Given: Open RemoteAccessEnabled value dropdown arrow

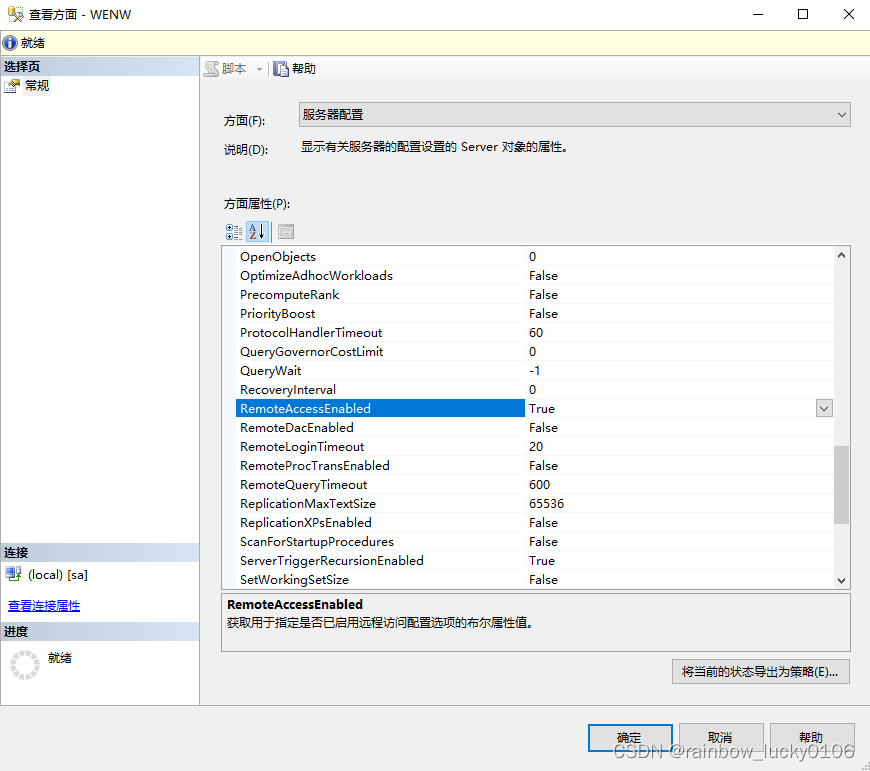Looking at the screenshot, I should click(x=824, y=409).
